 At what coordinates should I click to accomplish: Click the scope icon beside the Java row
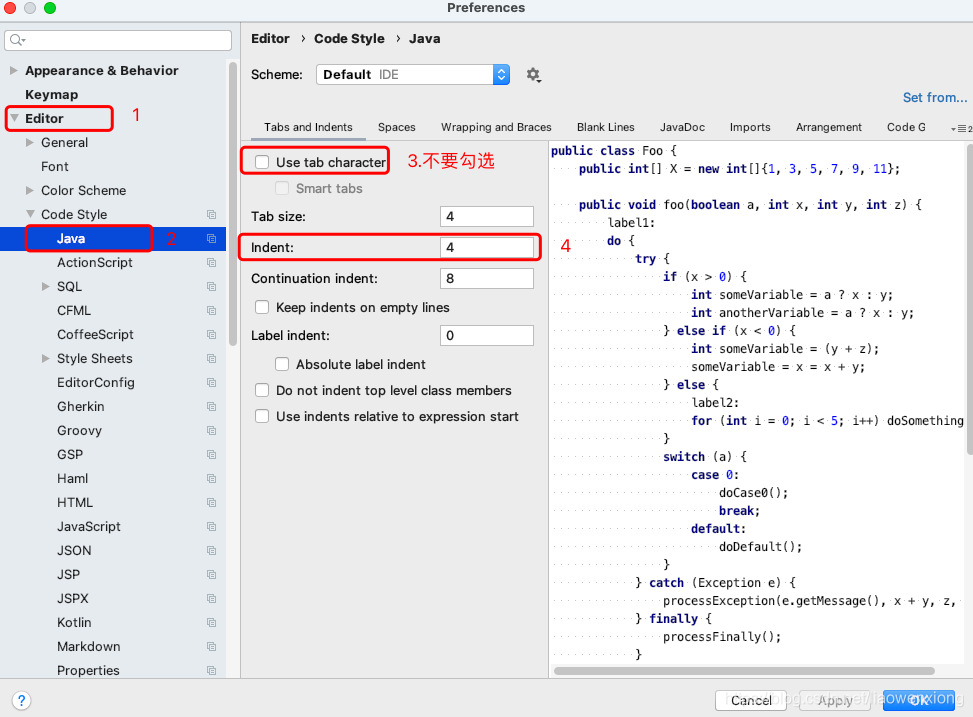212,238
